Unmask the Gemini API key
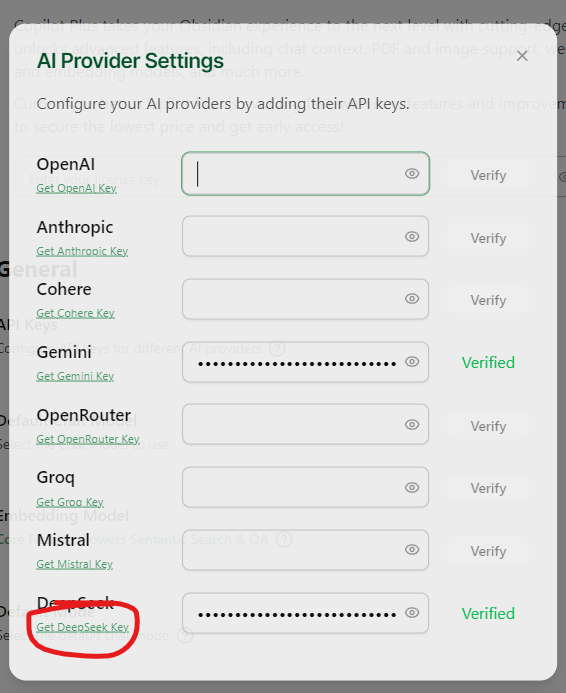The image size is (566, 693). point(412,362)
